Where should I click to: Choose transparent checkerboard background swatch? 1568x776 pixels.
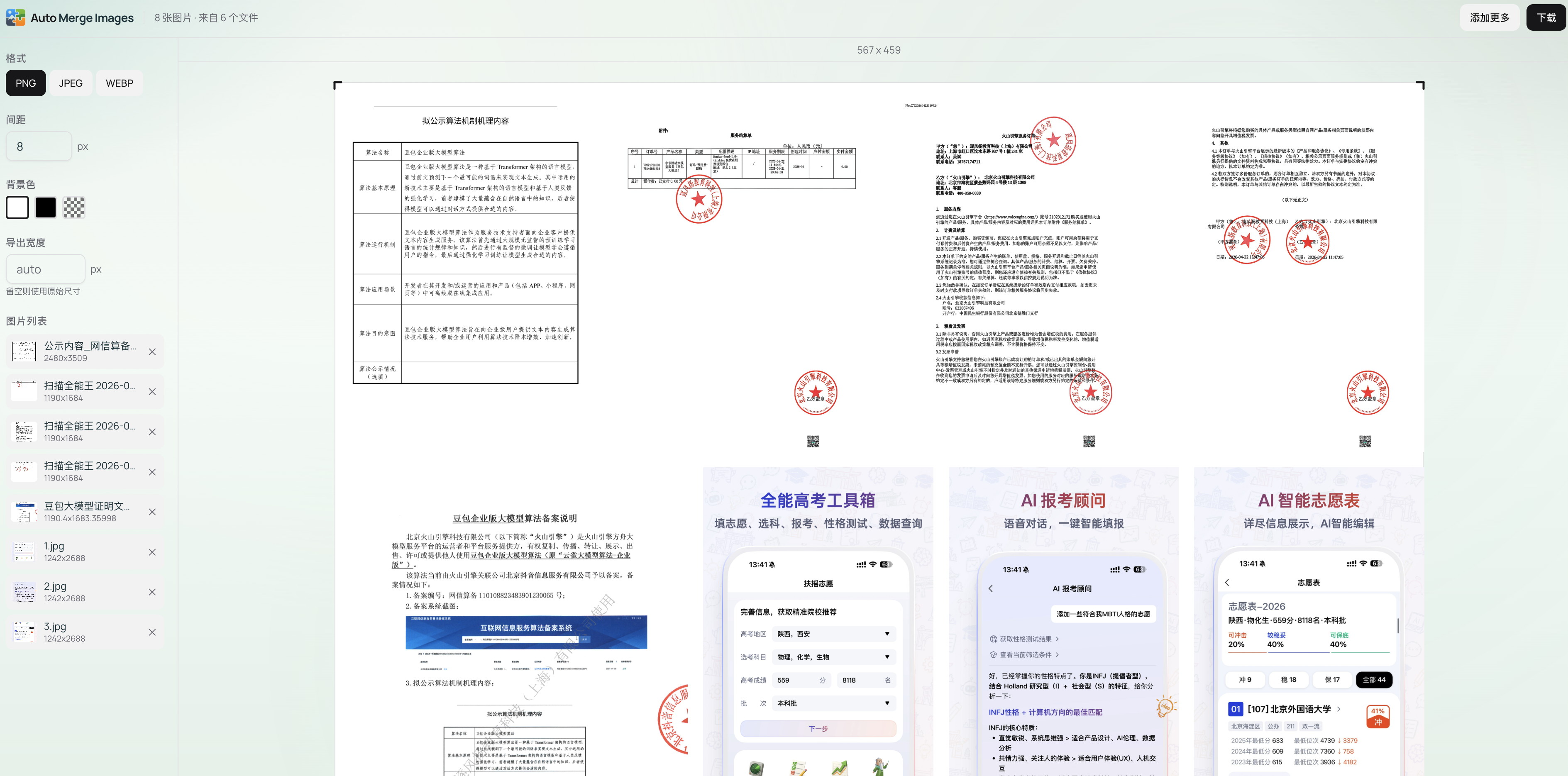click(x=73, y=207)
